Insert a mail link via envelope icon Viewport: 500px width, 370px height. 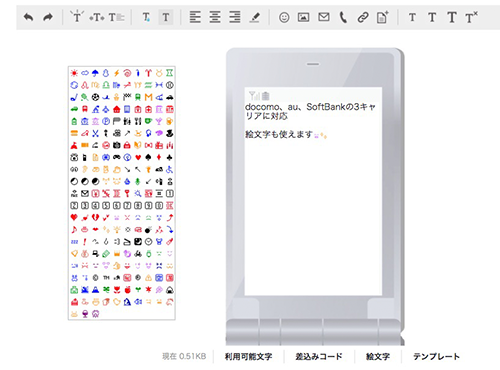tap(324, 17)
